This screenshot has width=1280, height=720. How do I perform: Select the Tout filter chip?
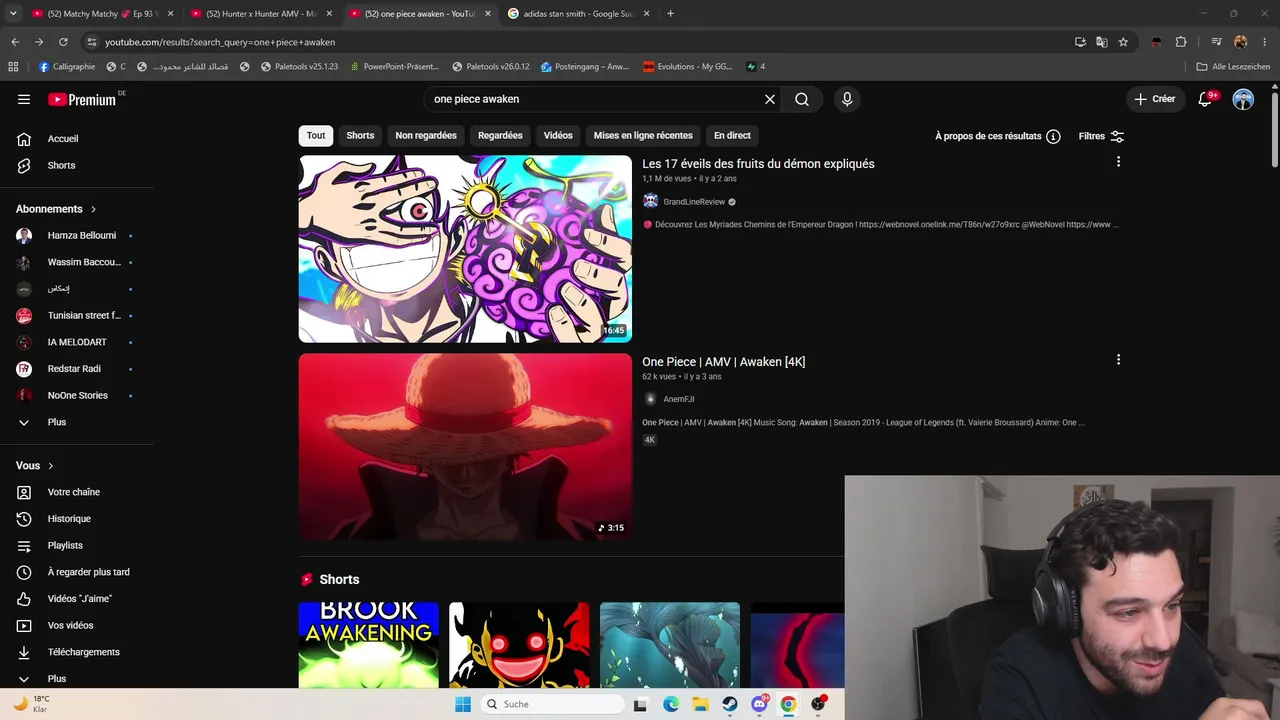pyautogui.click(x=316, y=136)
